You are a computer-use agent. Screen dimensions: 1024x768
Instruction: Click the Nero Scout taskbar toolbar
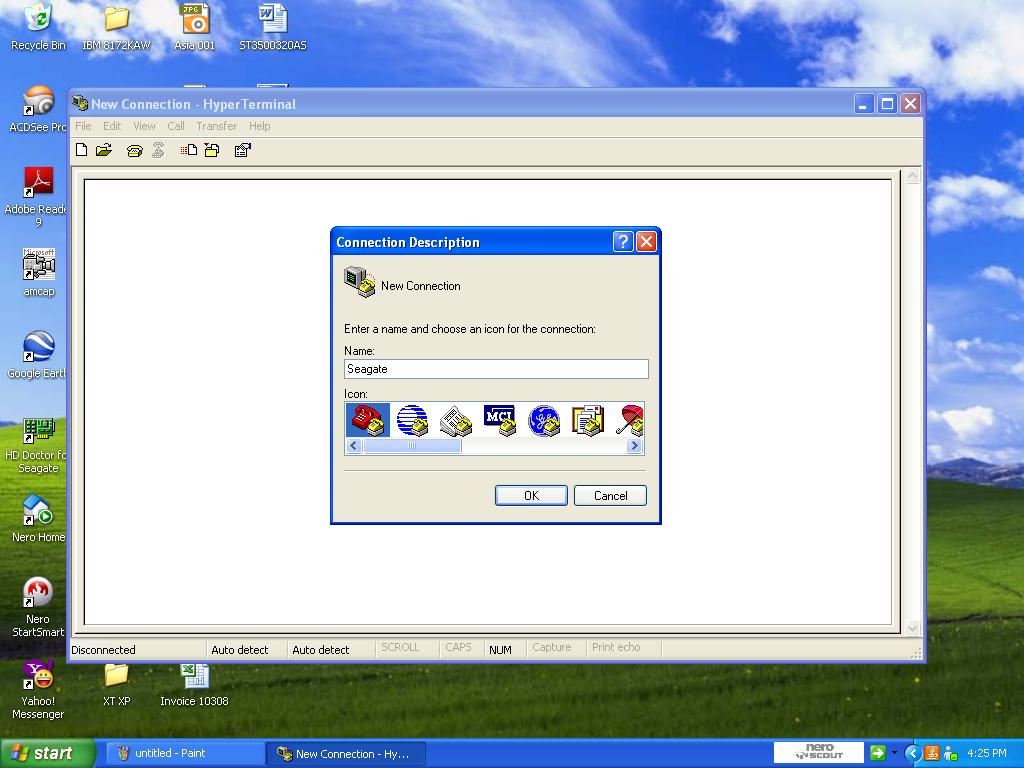coord(819,752)
